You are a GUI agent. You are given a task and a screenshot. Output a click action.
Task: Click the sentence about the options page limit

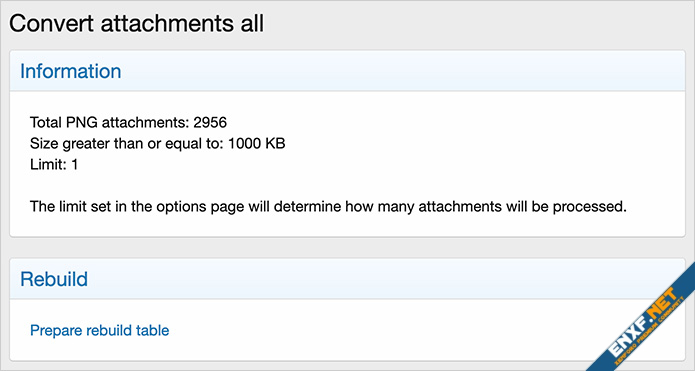(x=328, y=207)
